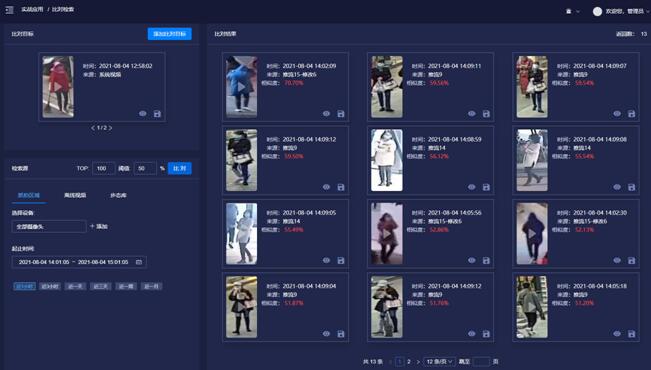Switch to the second search source tab

75,195
